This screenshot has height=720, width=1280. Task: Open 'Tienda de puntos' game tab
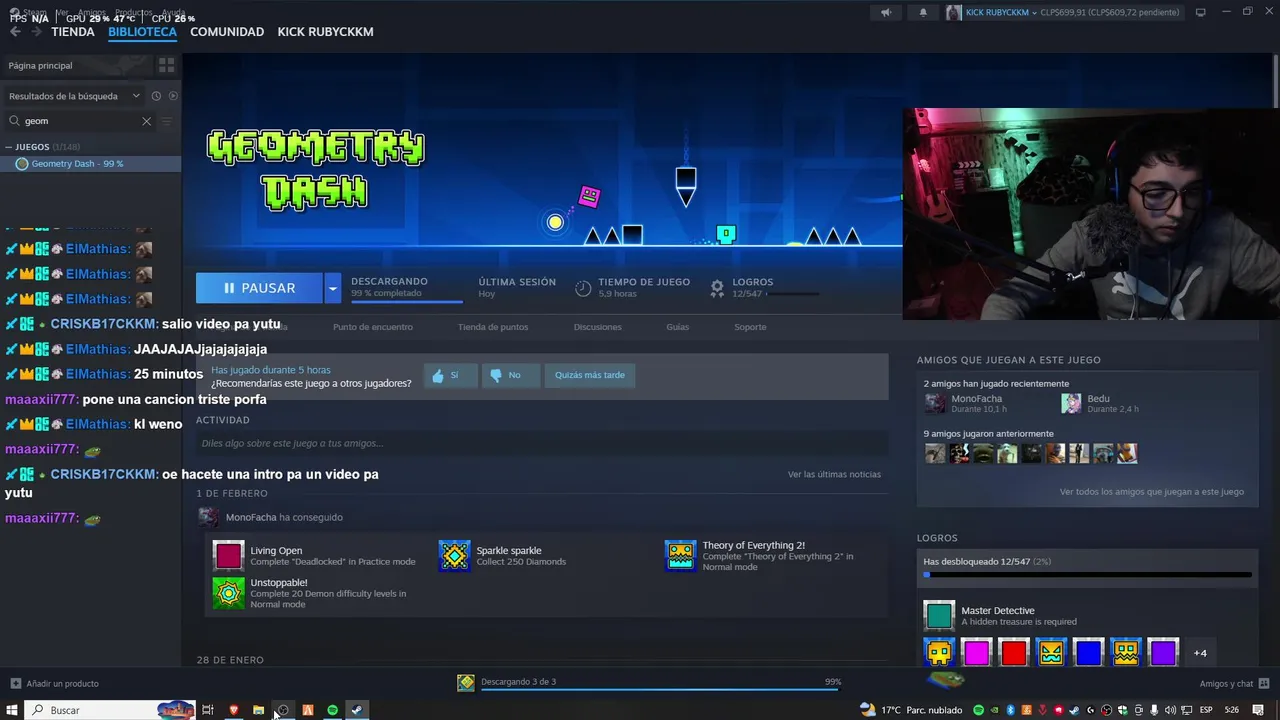[x=493, y=327]
